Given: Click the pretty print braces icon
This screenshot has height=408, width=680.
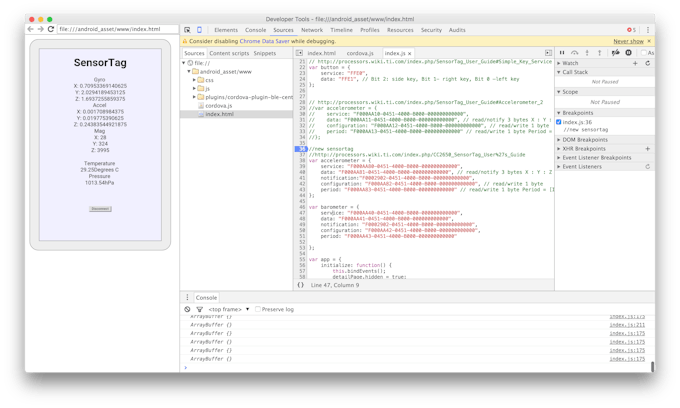Looking at the screenshot, I should (301, 285).
